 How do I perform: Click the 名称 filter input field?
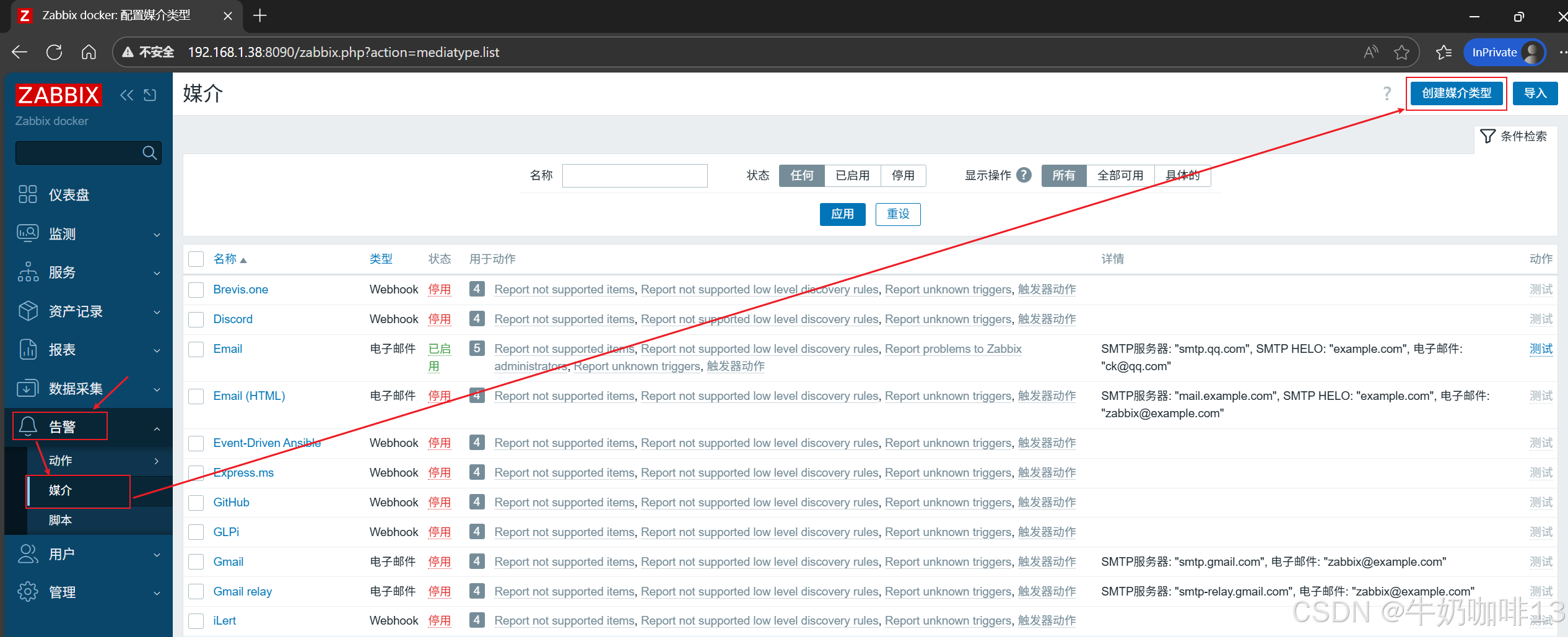(635, 176)
